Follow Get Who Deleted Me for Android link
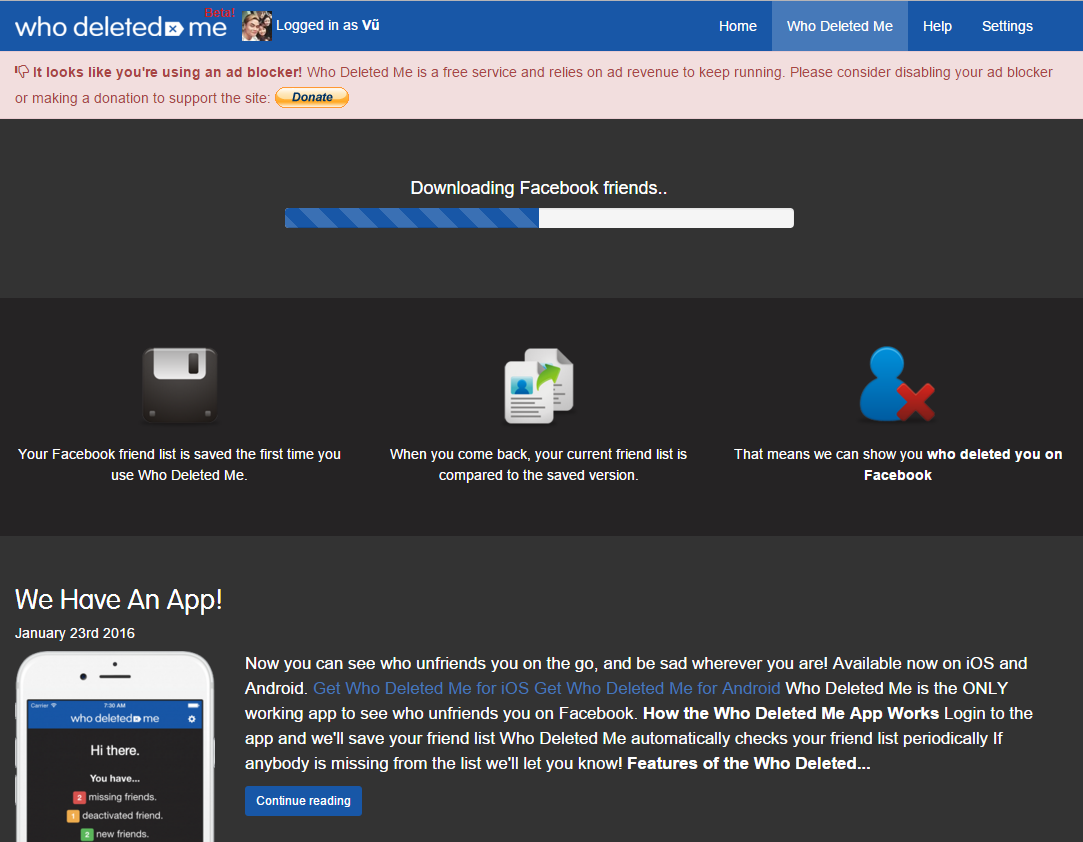This screenshot has width=1083, height=842. pyautogui.click(x=657, y=688)
